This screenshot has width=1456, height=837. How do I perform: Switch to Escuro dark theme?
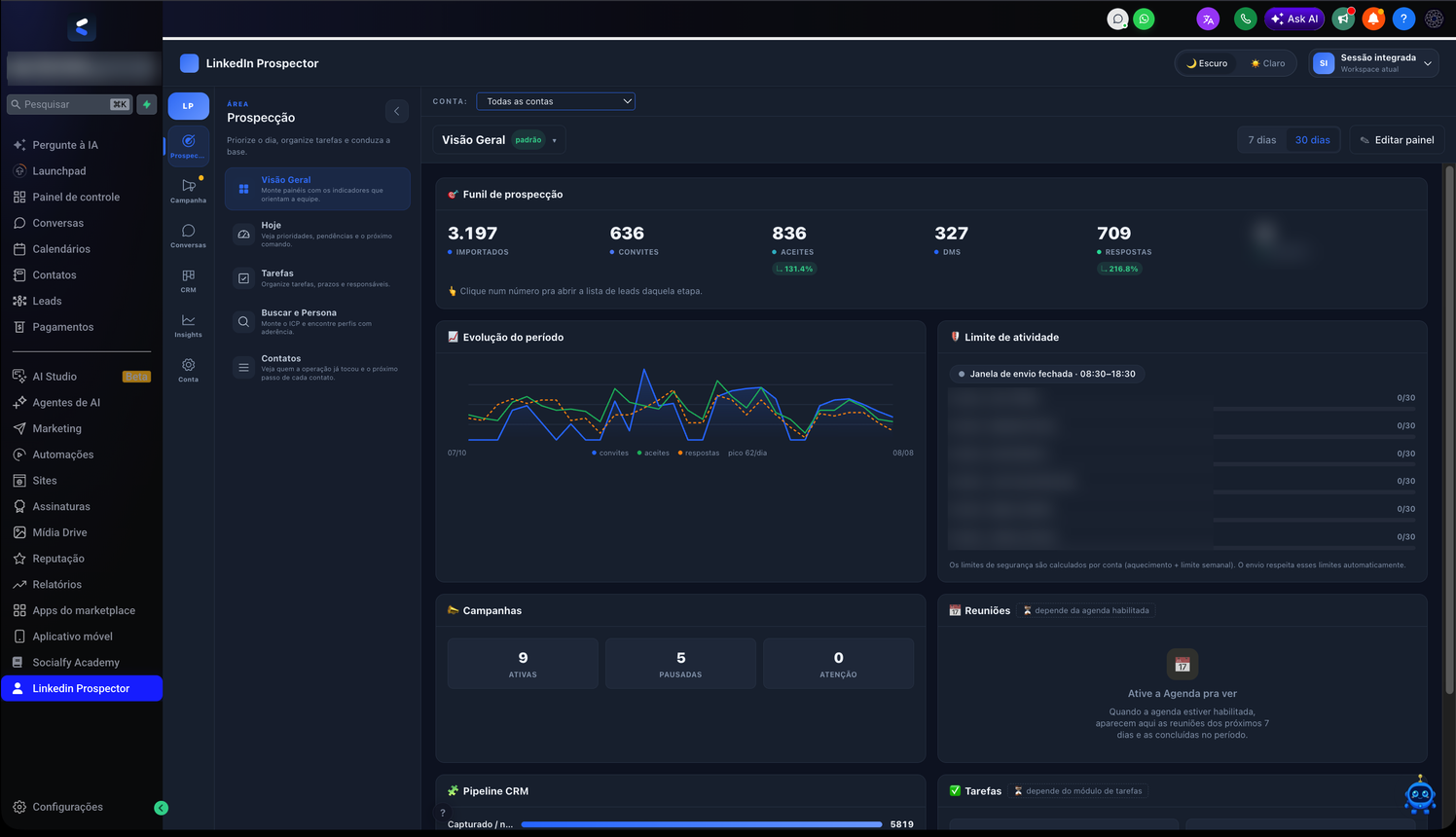tap(1207, 63)
